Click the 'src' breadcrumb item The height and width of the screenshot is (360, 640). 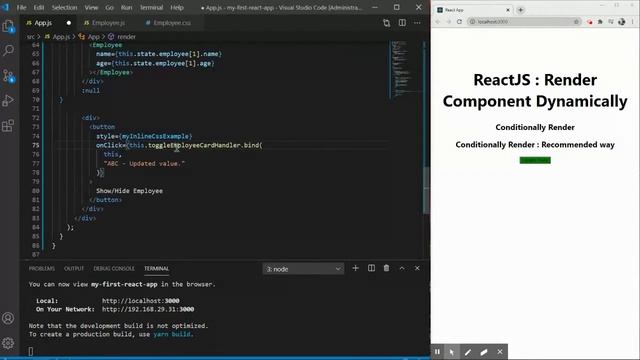coord(31,37)
